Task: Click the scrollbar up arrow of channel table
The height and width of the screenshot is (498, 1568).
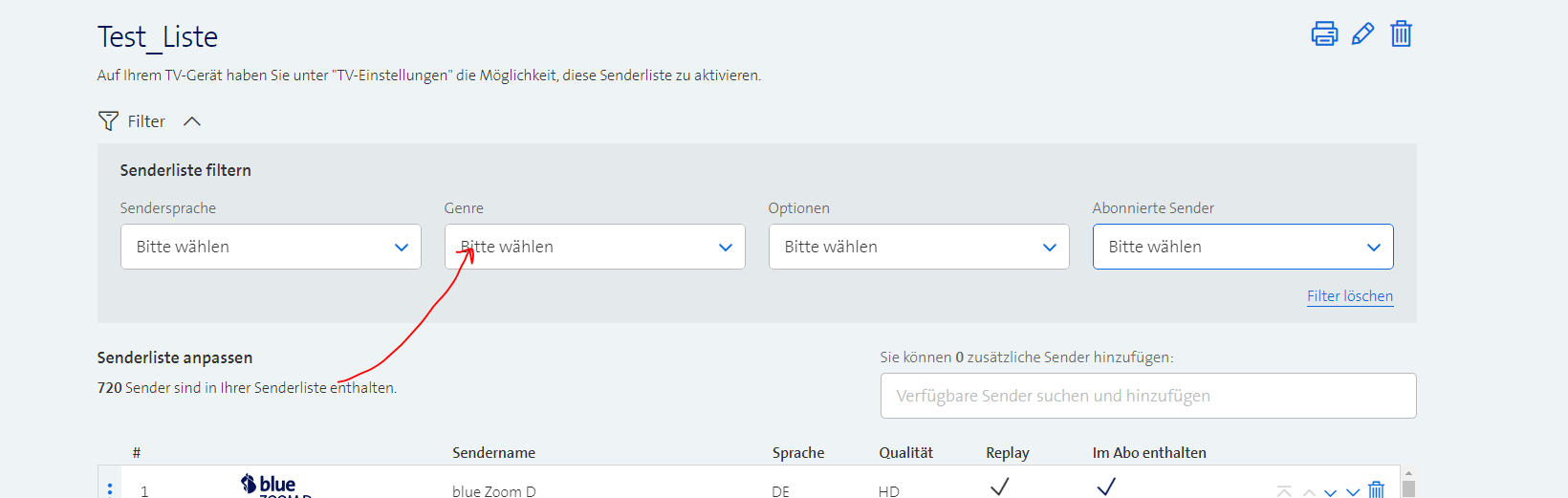Action: 1408,473
